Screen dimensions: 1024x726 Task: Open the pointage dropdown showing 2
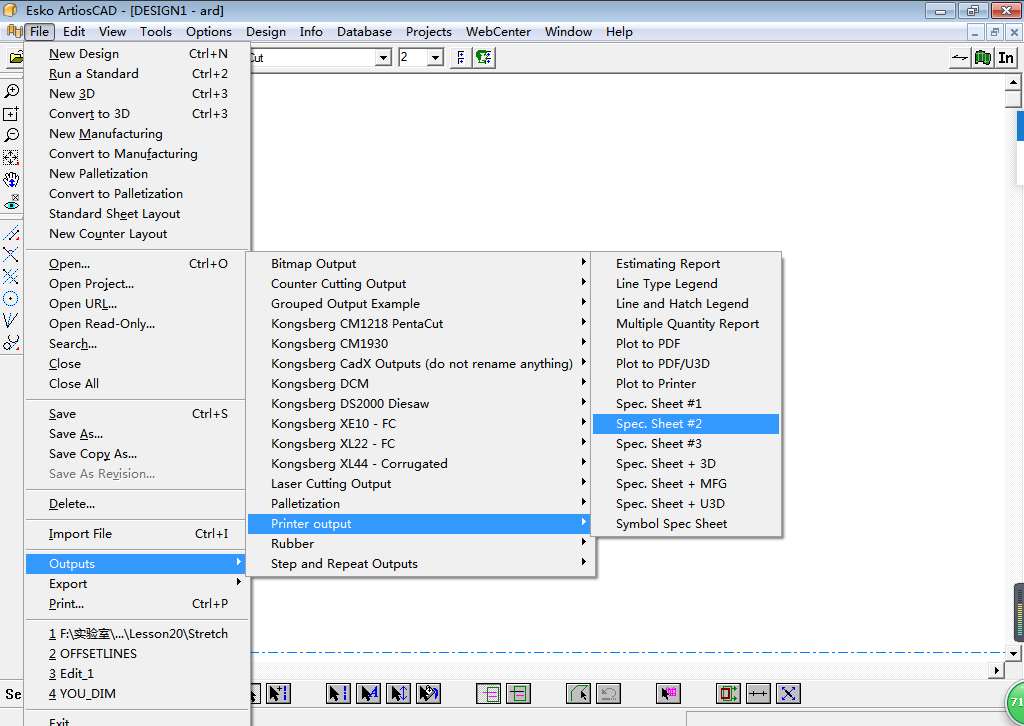click(x=435, y=58)
